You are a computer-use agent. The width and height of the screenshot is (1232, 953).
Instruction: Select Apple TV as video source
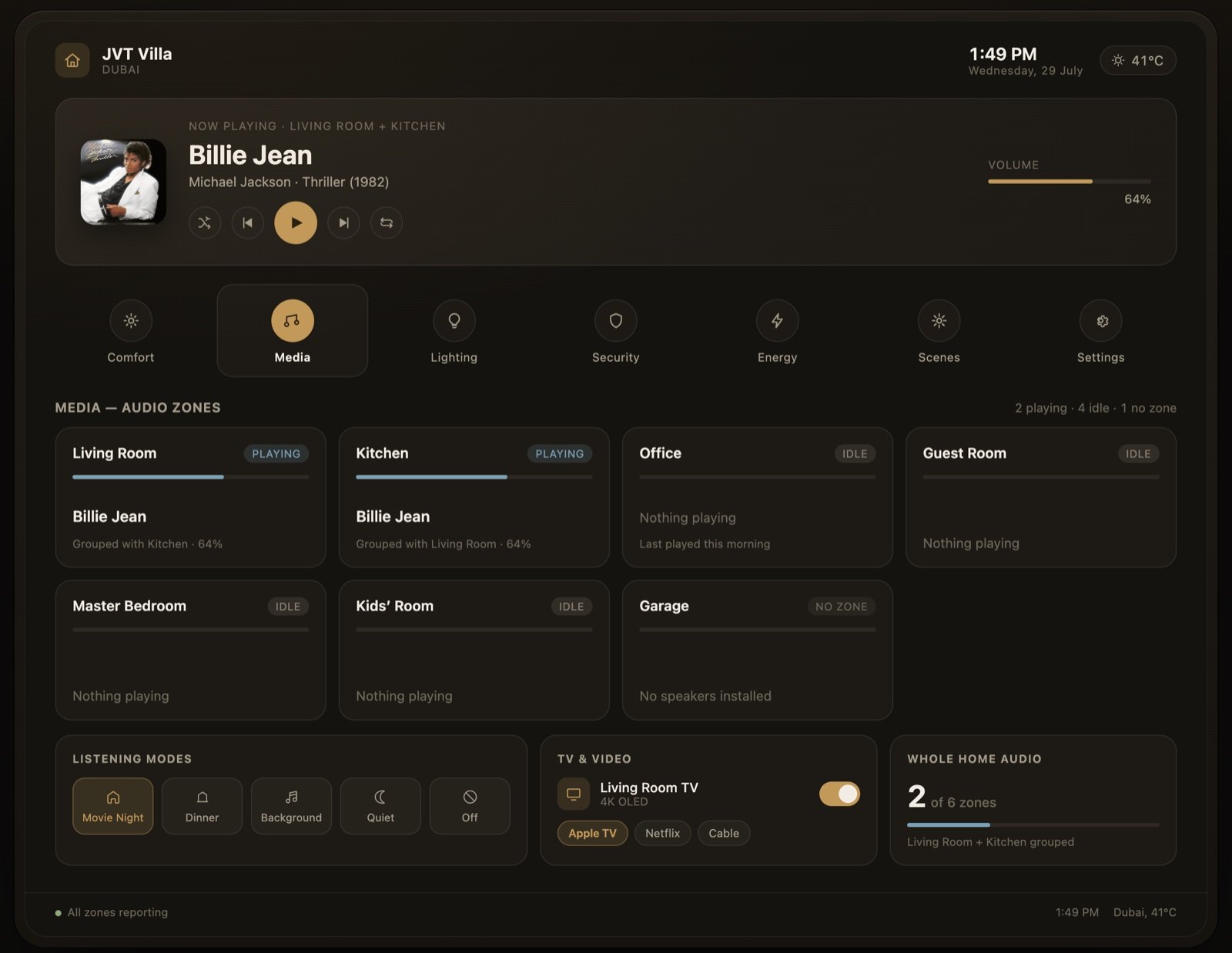point(593,833)
